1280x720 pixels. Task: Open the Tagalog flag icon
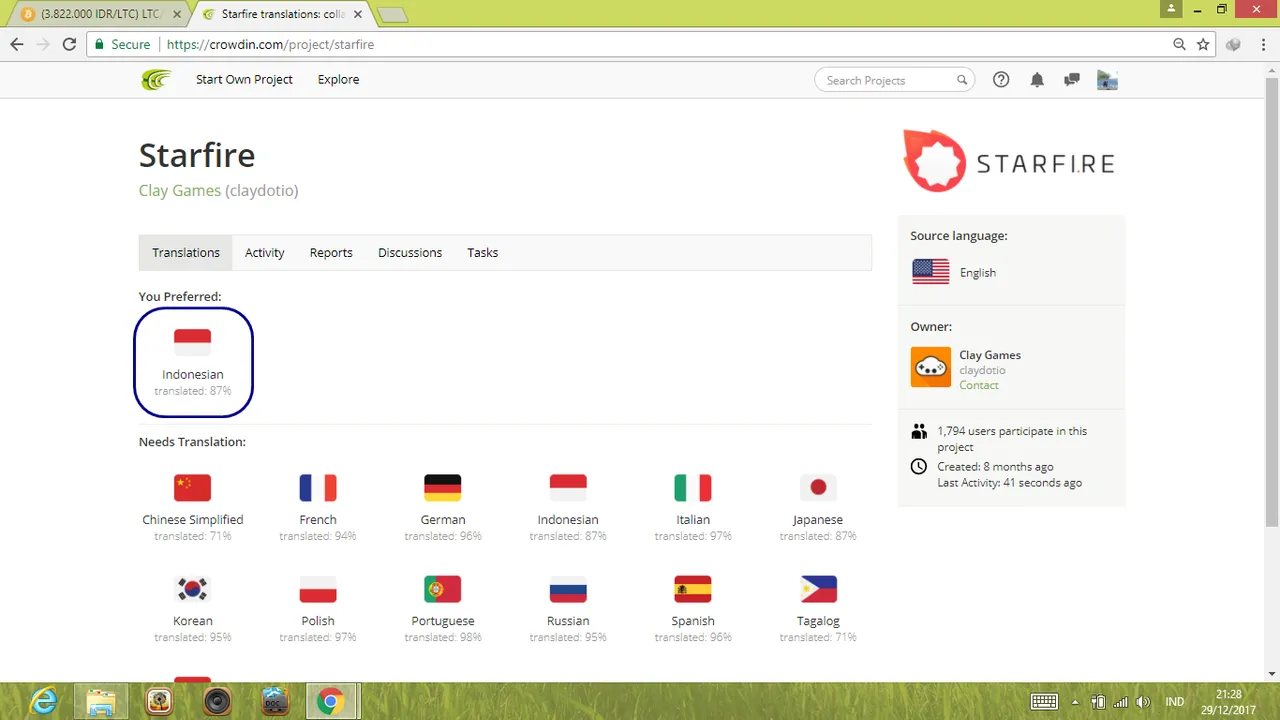[x=818, y=589]
